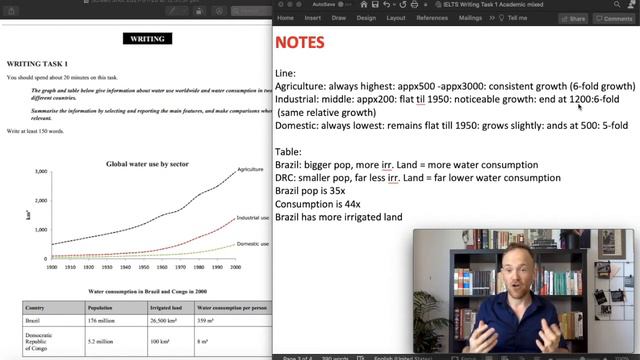Click 'Brazil pop is 35x' text

310,191
